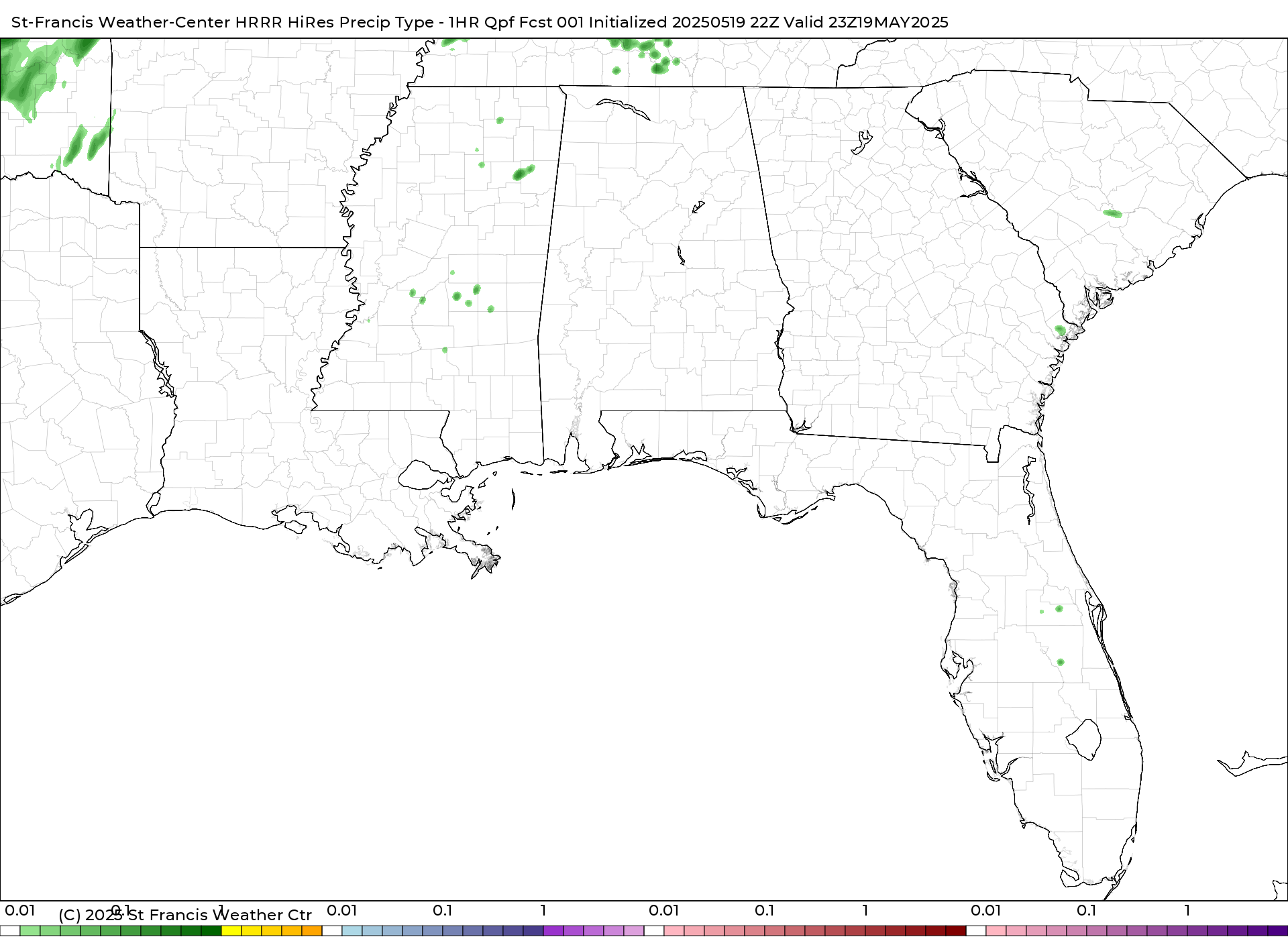Pick the darkest green swatch on the rain scale

(x=211, y=931)
